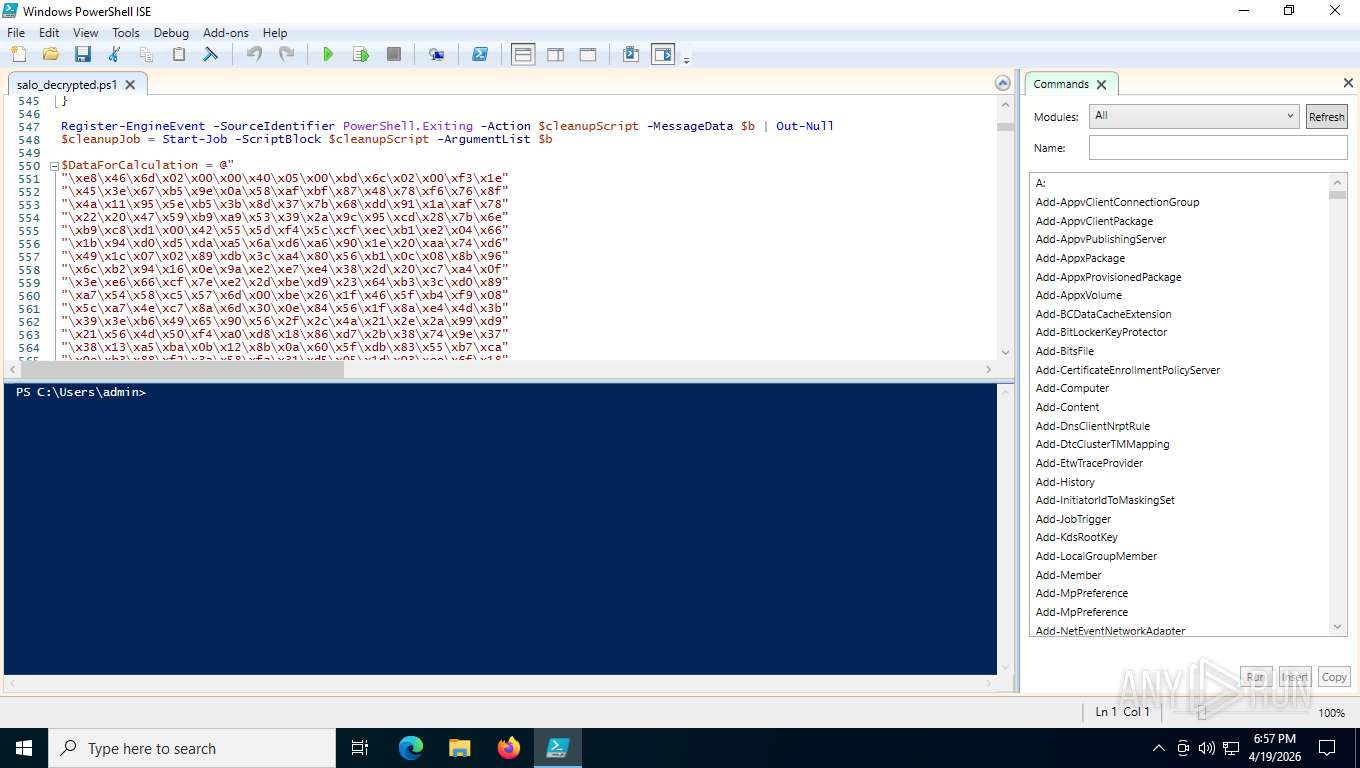Close the salo_decrypted.ps1 tab
This screenshot has width=1360, height=768.
pyautogui.click(x=132, y=85)
